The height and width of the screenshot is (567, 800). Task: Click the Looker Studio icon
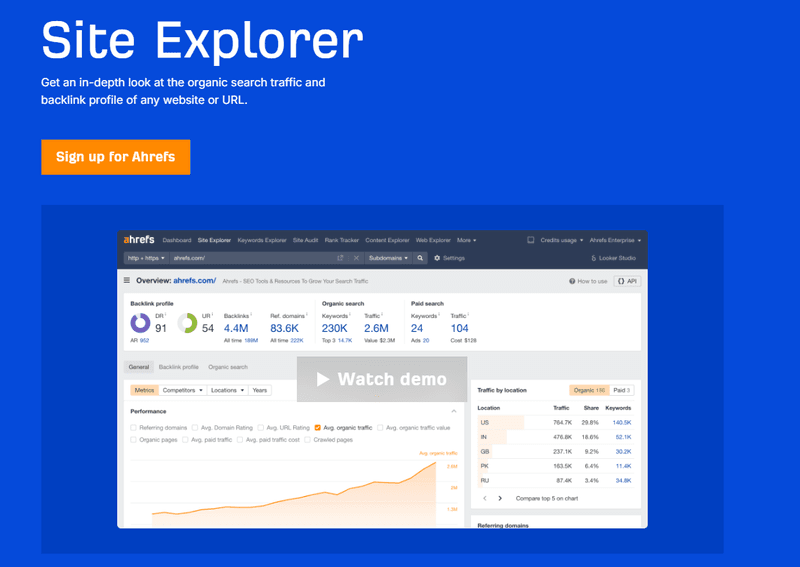click(593, 258)
